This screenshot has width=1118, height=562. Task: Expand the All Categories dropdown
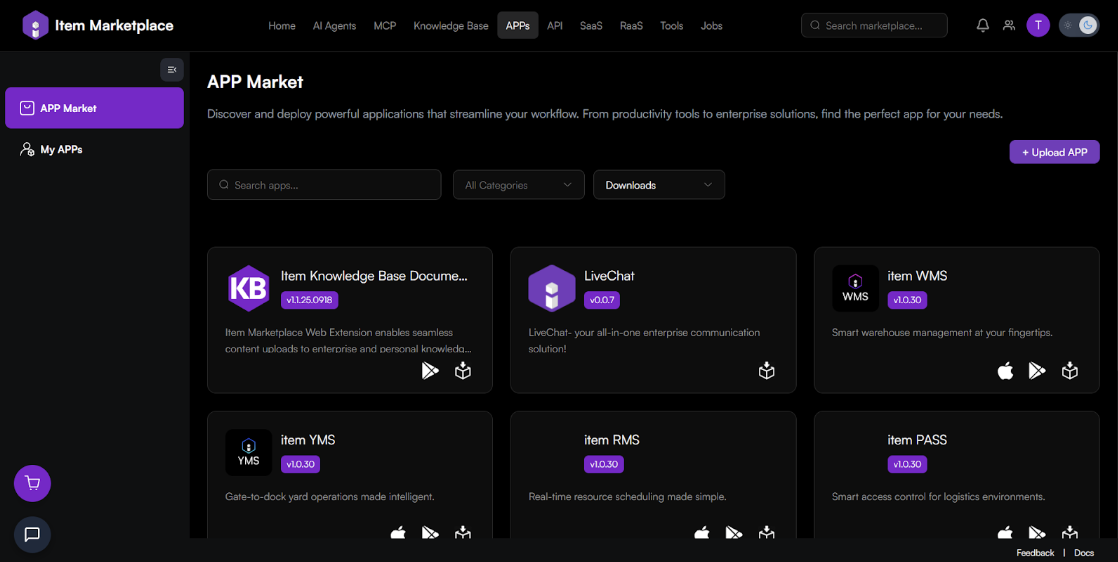coord(518,185)
